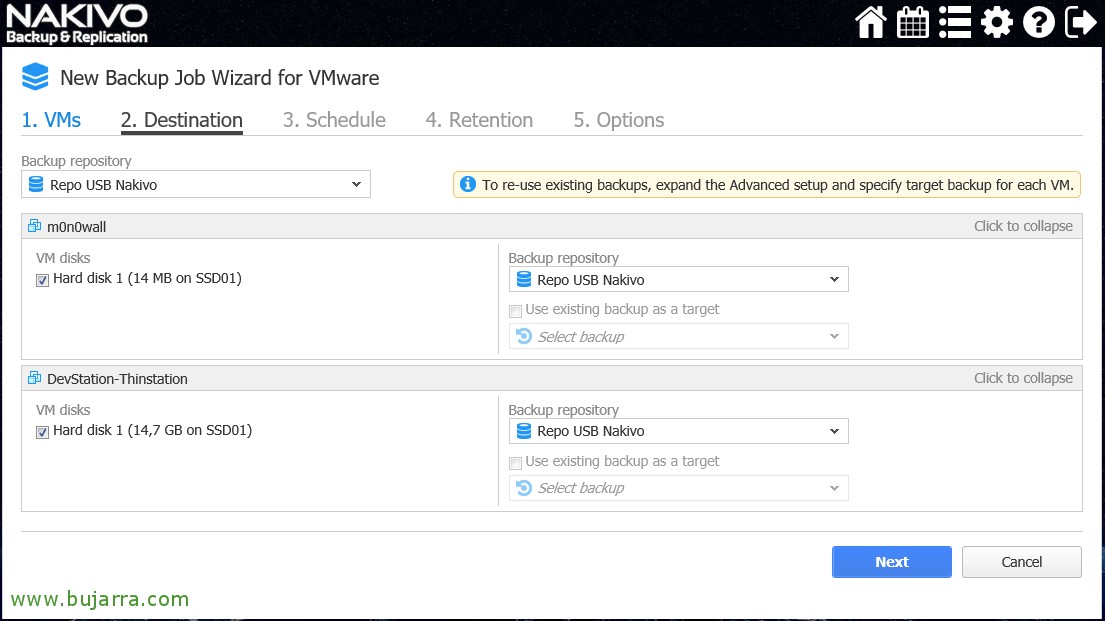The height and width of the screenshot is (621, 1105).
Task: Enable 'Use existing backup as a target' for m0n0wall
Action: tap(515, 311)
